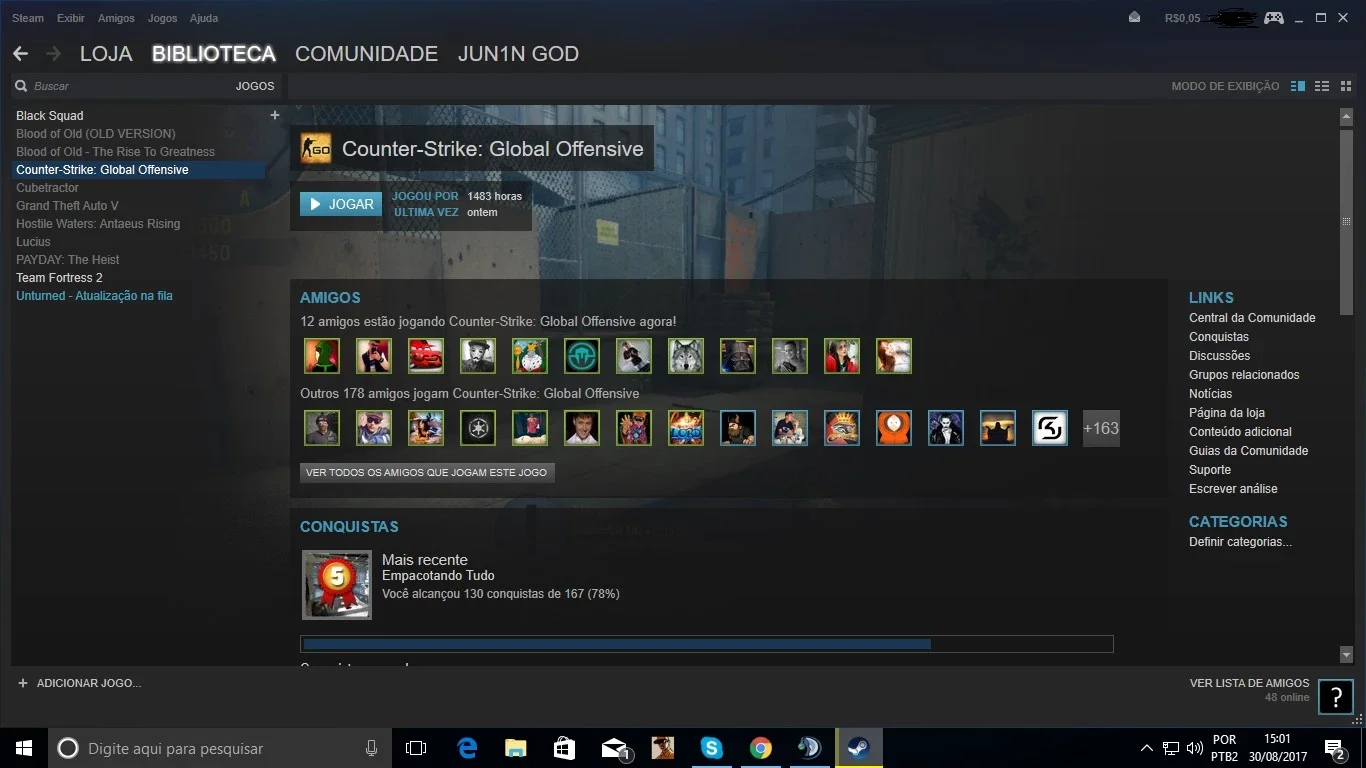Open the LORD avatar friend profile
The image size is (1366, 768).
tap(686, 428)
